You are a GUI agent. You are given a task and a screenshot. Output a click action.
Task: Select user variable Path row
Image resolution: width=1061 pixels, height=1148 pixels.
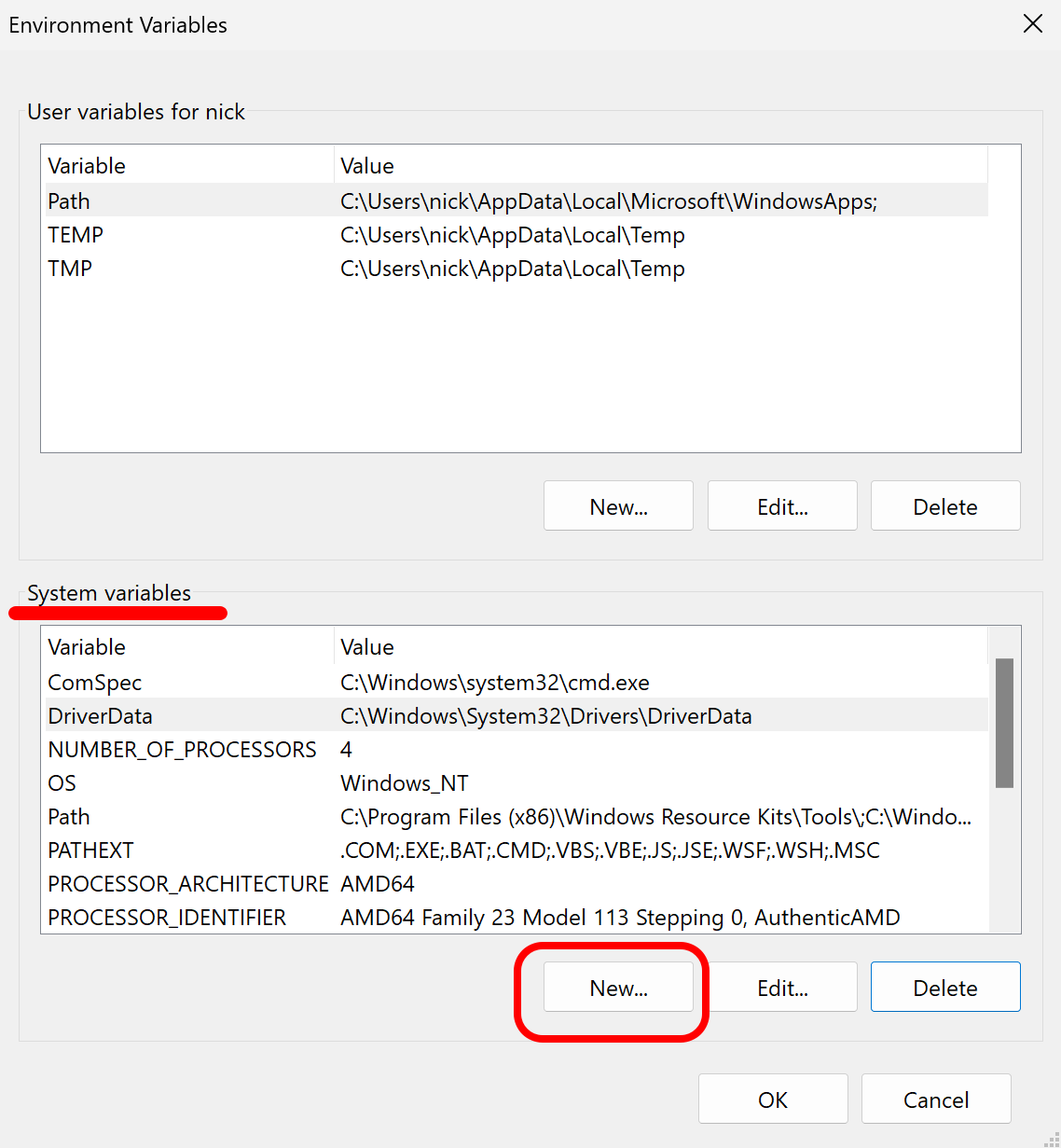(x=517, y=201)
